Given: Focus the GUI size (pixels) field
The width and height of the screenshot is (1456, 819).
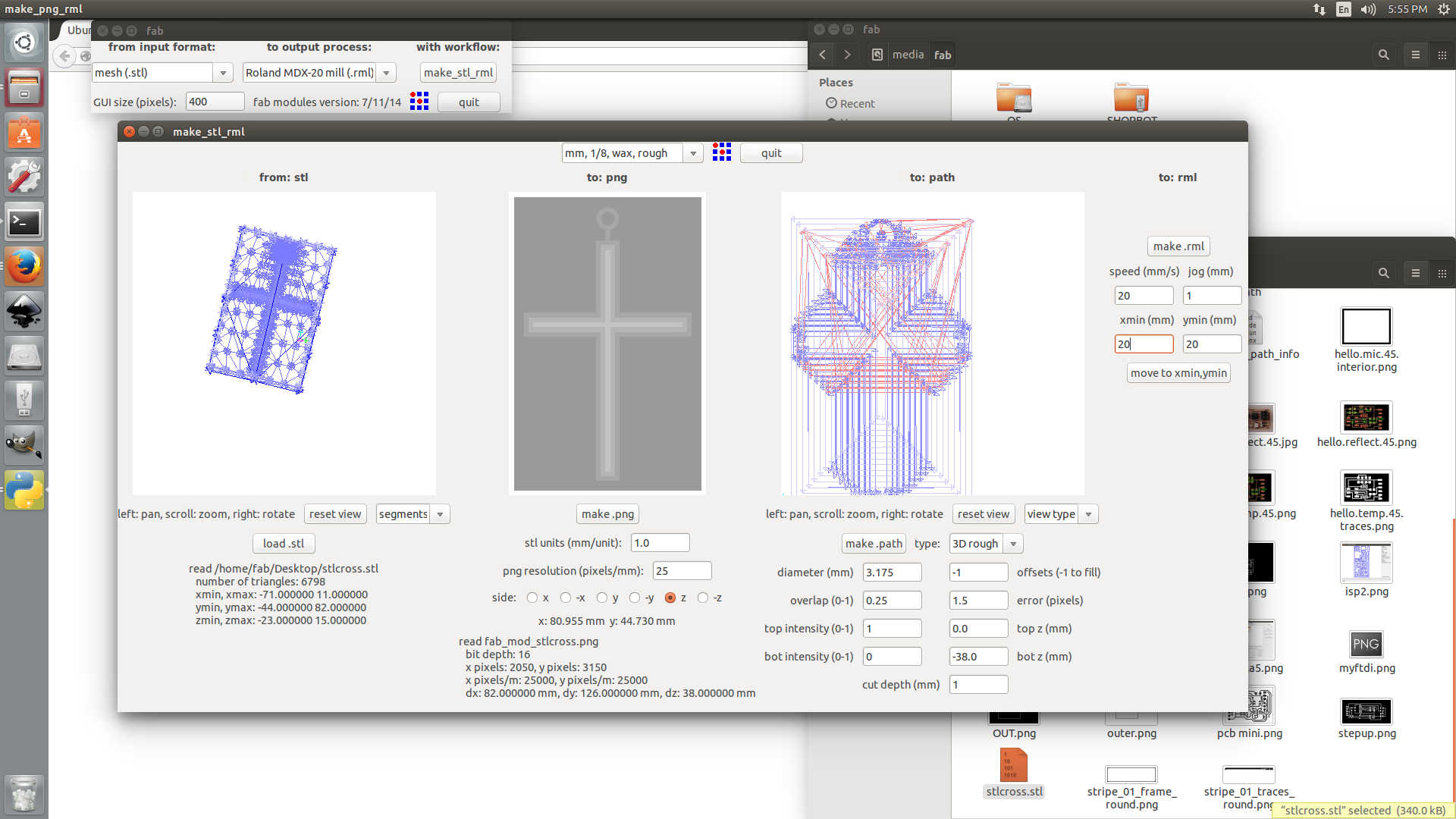Looking at the screenshot, I should coord(215,102).
